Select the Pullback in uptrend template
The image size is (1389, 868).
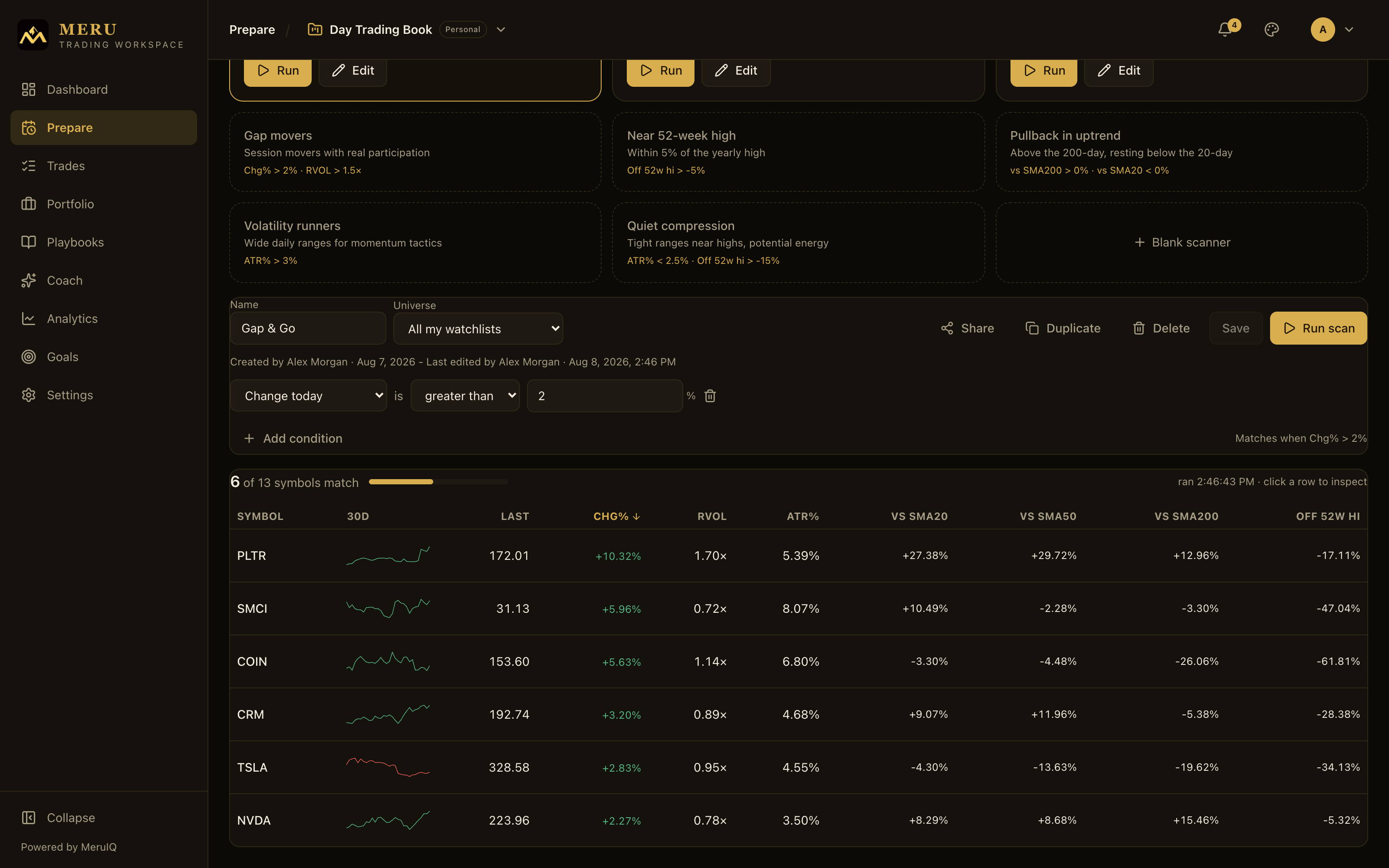click(x=1181, y=152)
